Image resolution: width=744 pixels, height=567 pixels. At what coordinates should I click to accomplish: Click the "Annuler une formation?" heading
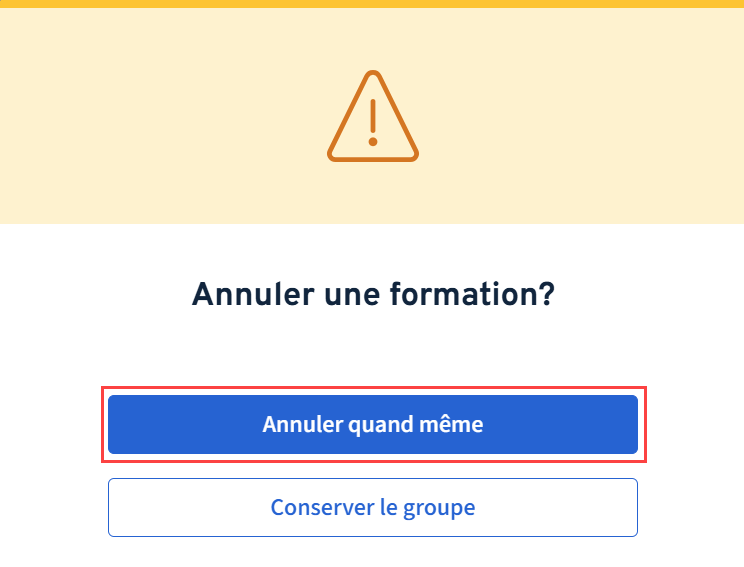[372, 295]
